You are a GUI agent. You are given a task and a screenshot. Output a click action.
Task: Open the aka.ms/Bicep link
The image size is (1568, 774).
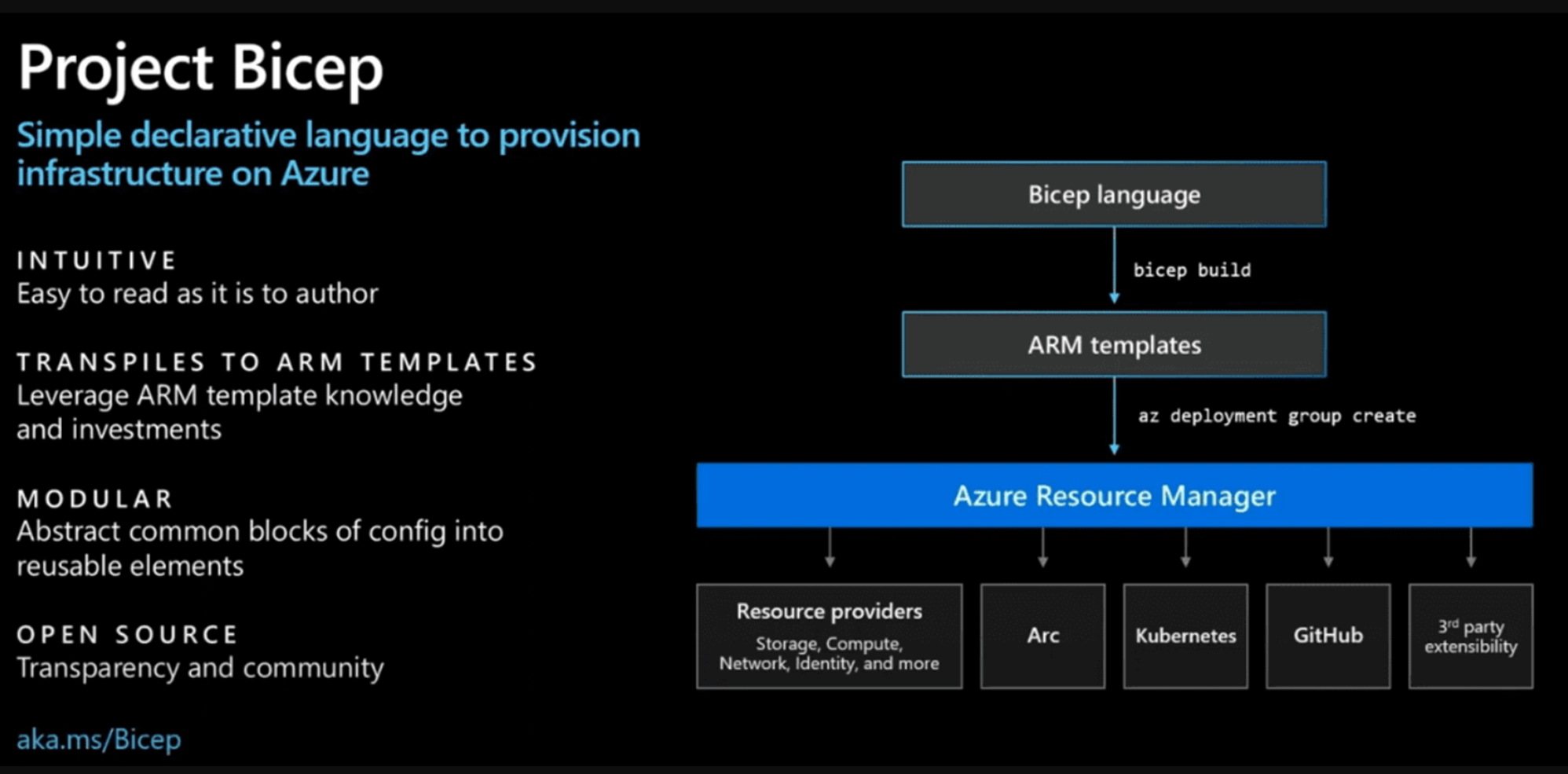click(x=99, y=739)
